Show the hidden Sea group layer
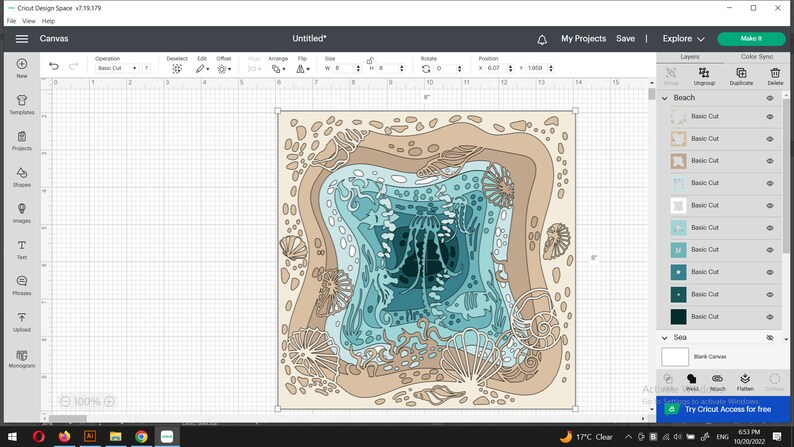The height and width of the screenshot is (447, 794). (x=770, y=338)
